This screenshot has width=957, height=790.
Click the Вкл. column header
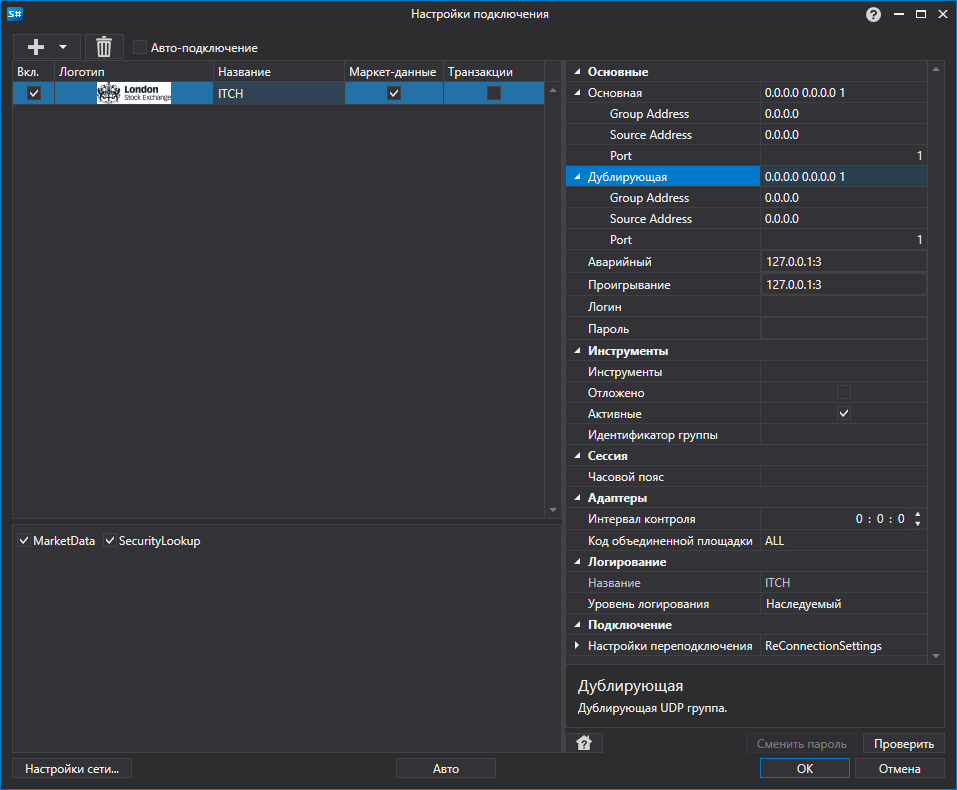pyautogui.click(x=34, y=71)
